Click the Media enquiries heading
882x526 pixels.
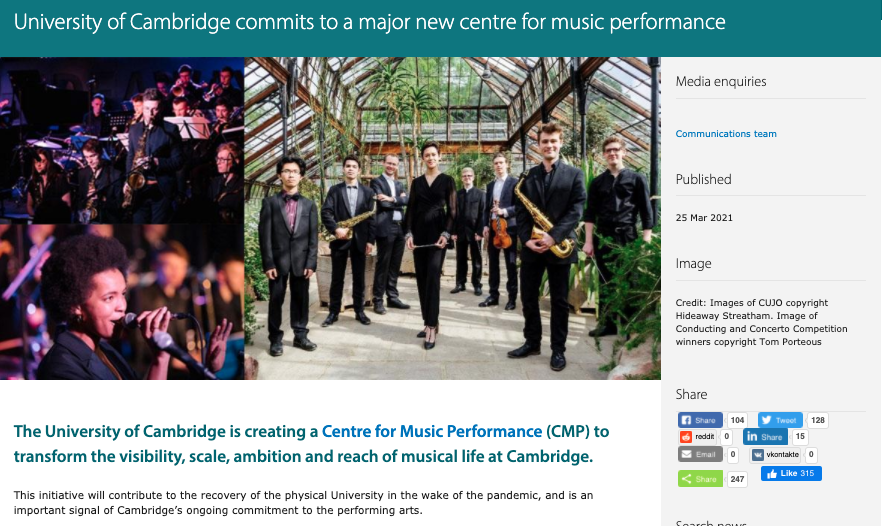(721, 82)
